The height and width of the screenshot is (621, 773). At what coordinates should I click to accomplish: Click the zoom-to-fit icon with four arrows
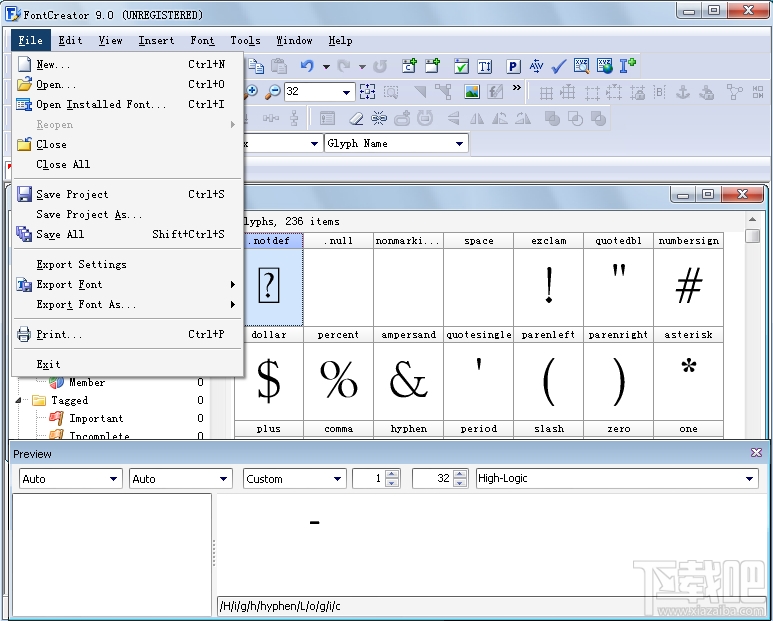coord(367,92)
